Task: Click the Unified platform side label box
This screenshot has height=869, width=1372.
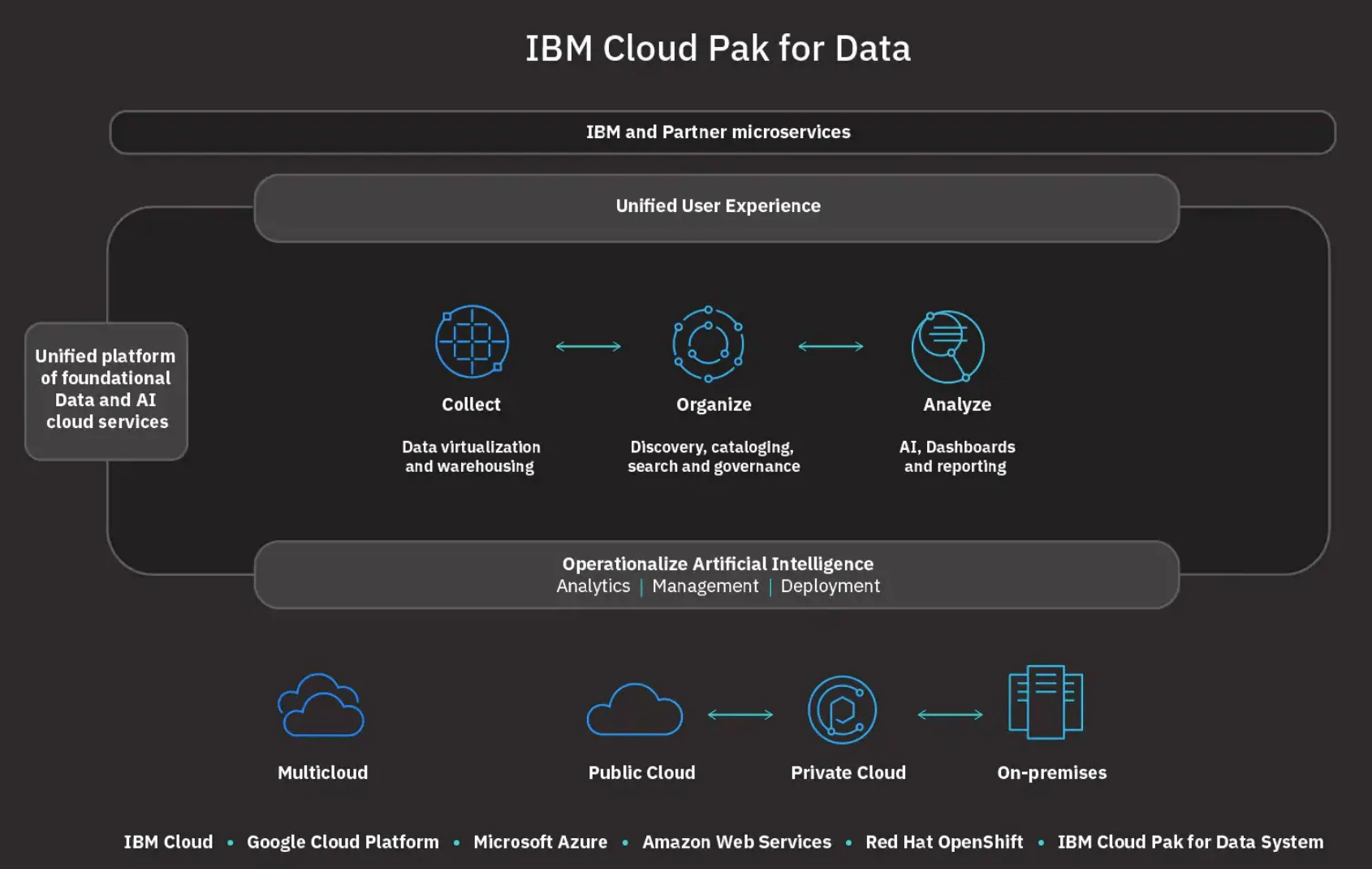Action: click(x=106, y=391)
